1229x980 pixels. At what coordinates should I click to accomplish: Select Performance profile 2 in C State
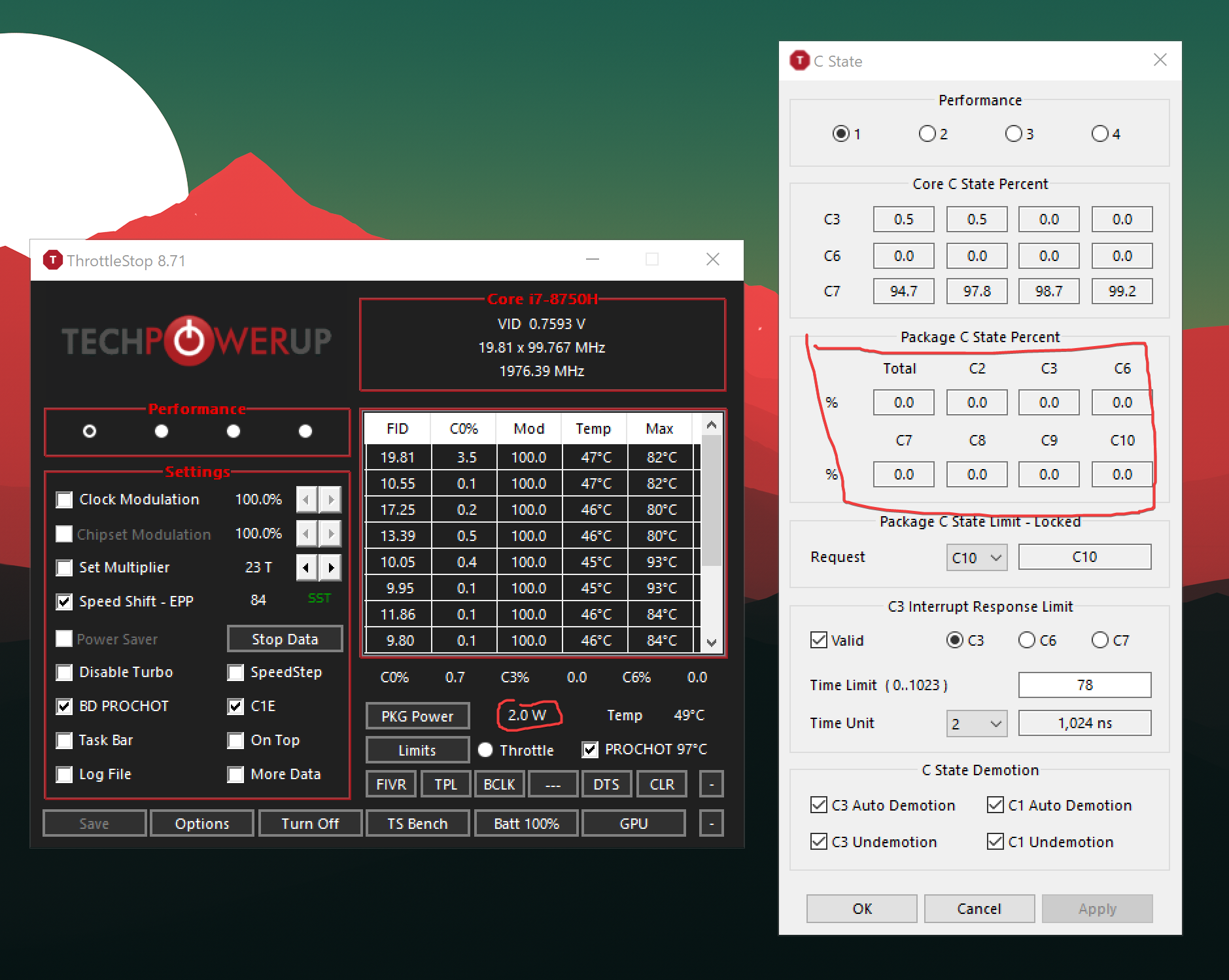(927, 133)
